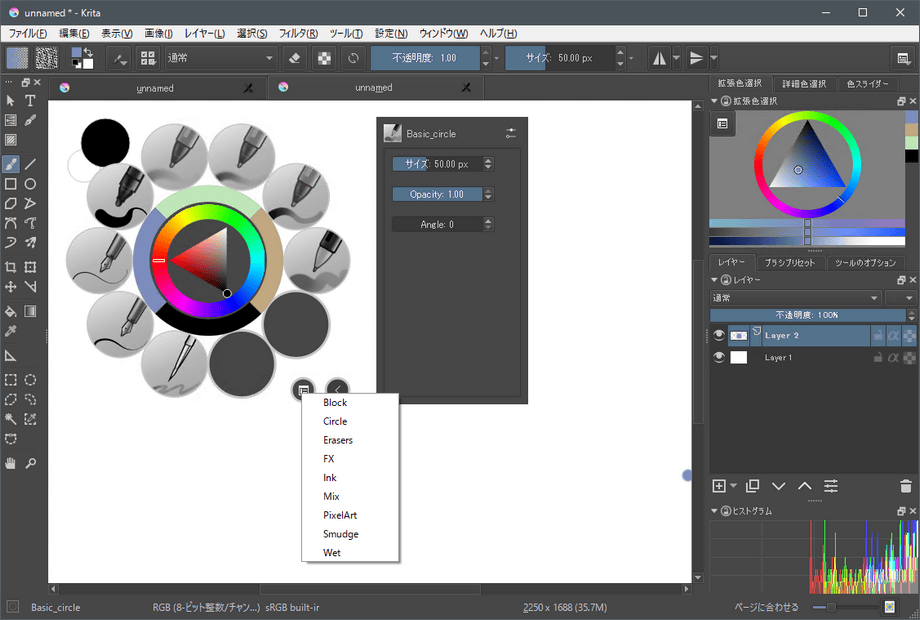Screen dimensions: 920x620
Task: Add a new layer in Layers panel
Action: coord(719,486)
